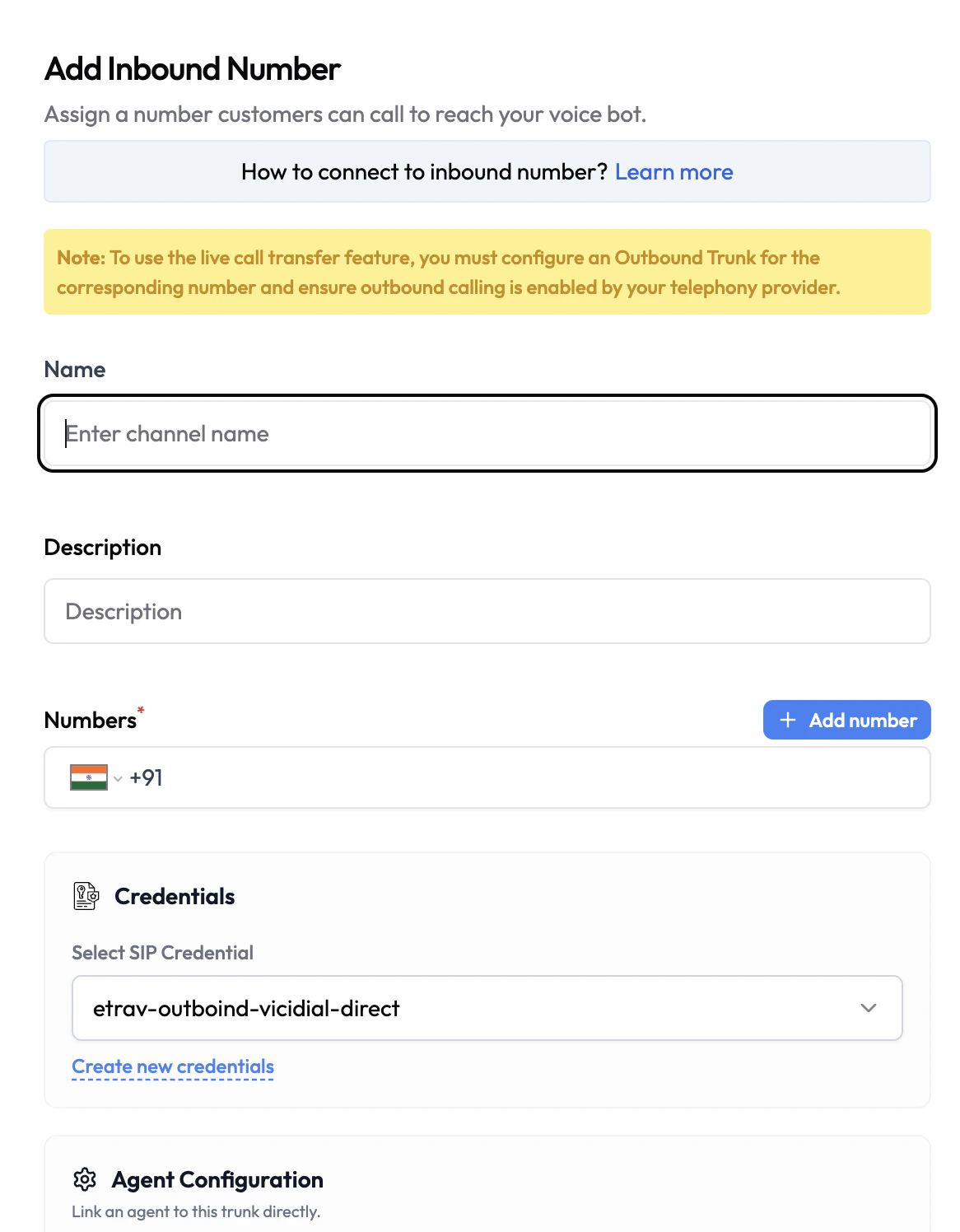Click the chevron arrow in SIP credential box
Image resolution: width=960 pixels, height=1232 pixels.
(868, 1008)
